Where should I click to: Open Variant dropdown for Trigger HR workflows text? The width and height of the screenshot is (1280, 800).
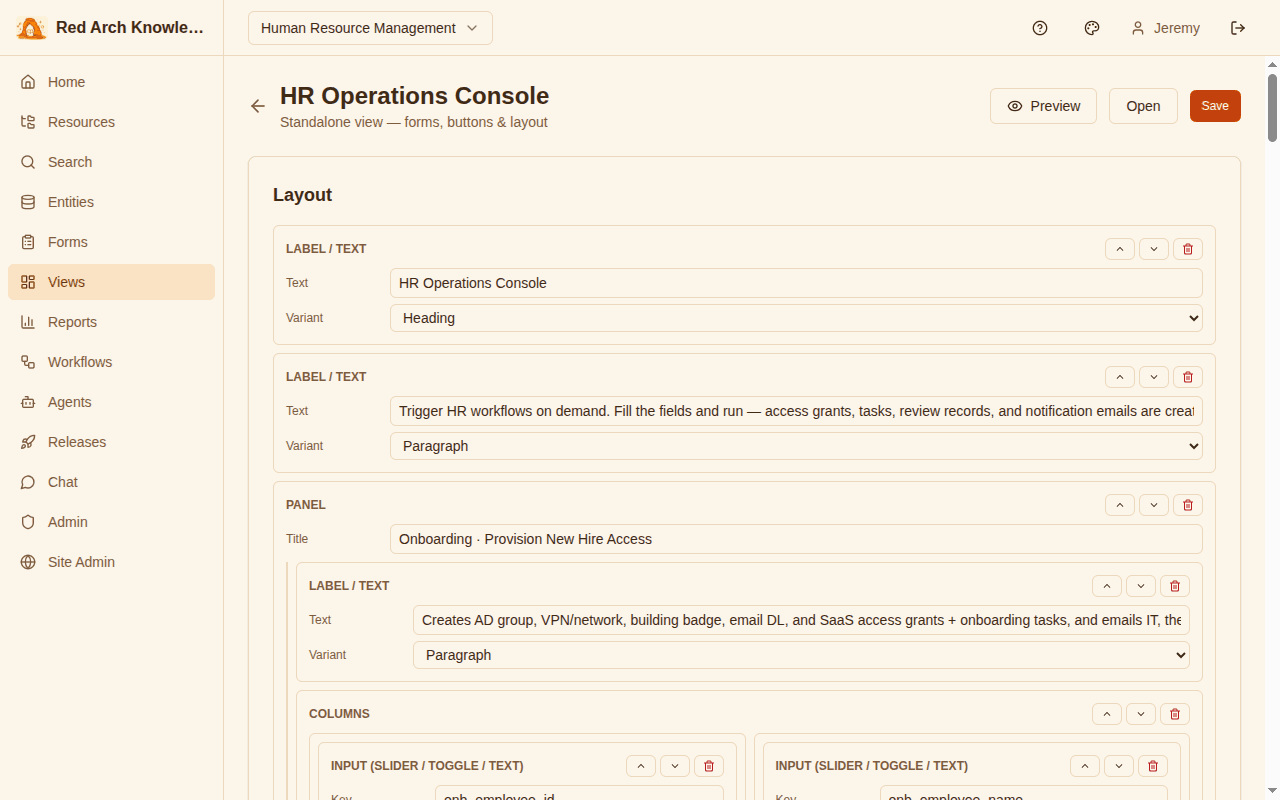796,446
